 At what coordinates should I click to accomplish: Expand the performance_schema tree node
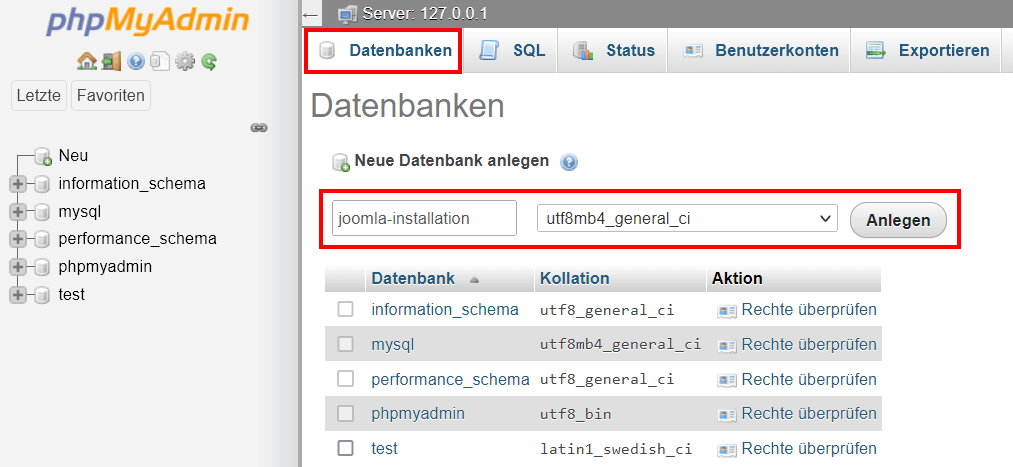tap(17, 240)
